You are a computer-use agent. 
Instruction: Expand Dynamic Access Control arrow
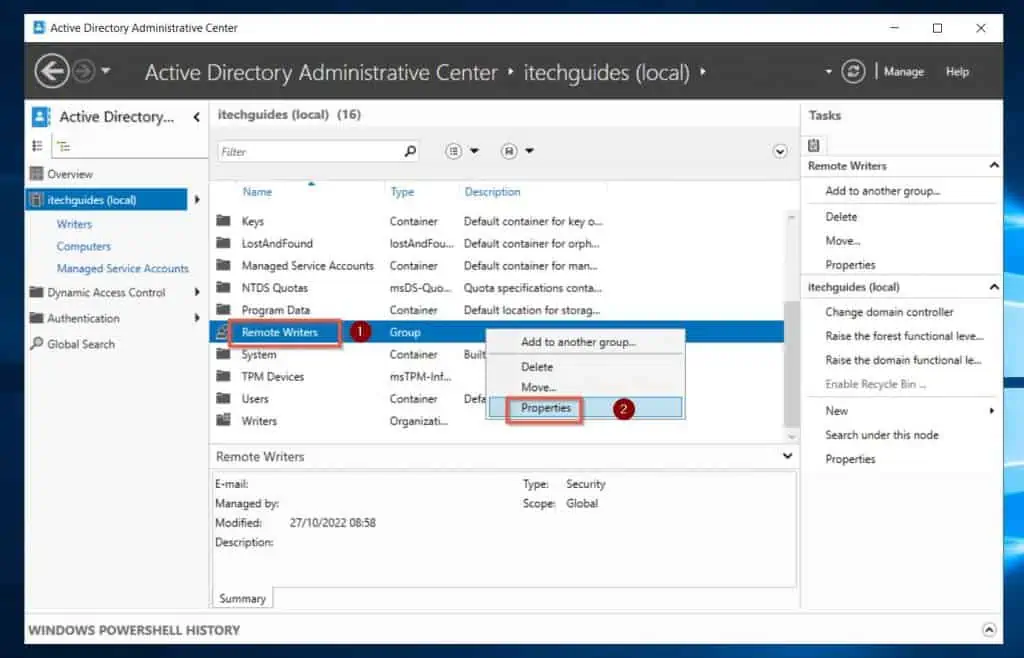pyautogui.click(x=197, y=292)
